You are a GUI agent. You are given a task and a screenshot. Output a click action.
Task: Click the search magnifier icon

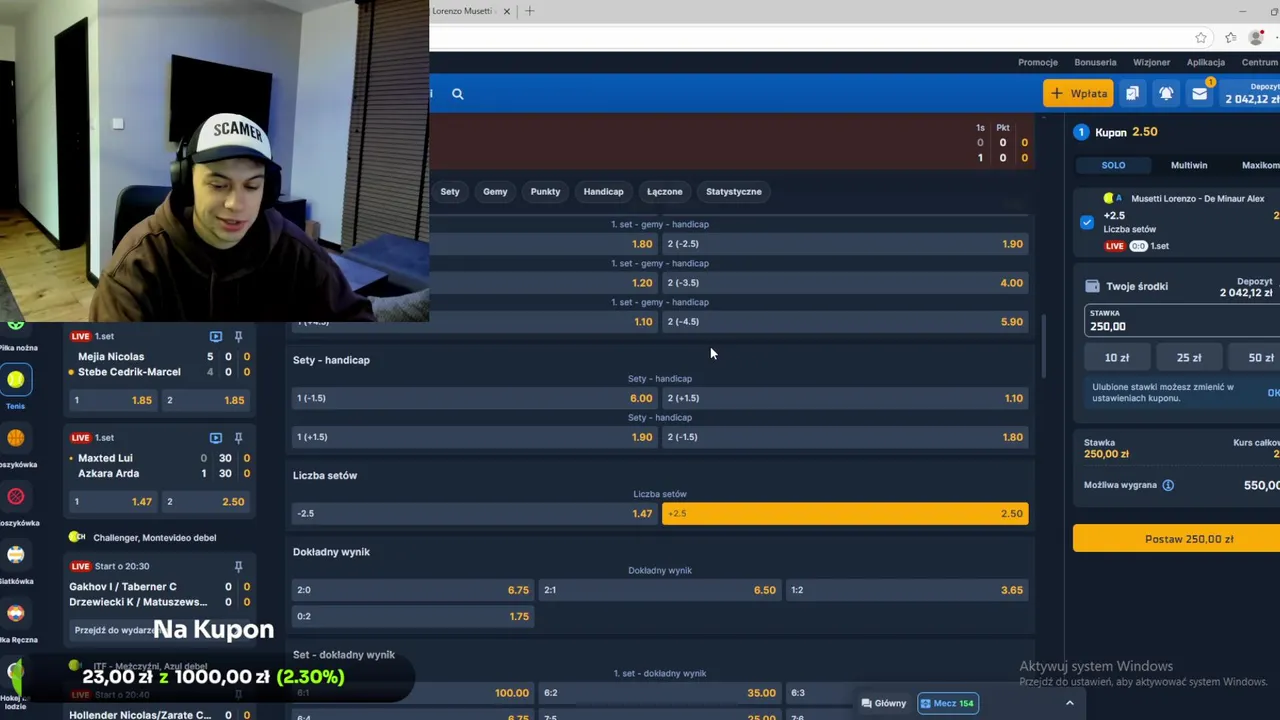(x=457, y=94)
